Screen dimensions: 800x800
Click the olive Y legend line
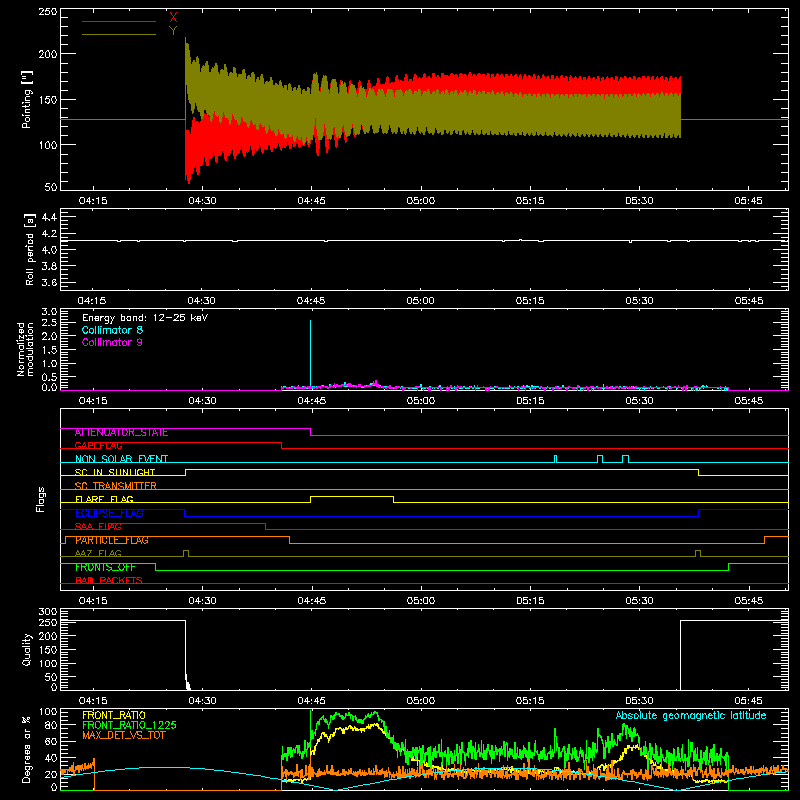coord(119,35)
